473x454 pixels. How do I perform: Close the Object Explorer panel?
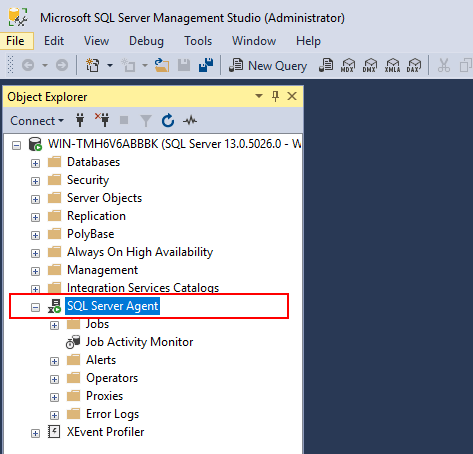click(x=292, y=96)
